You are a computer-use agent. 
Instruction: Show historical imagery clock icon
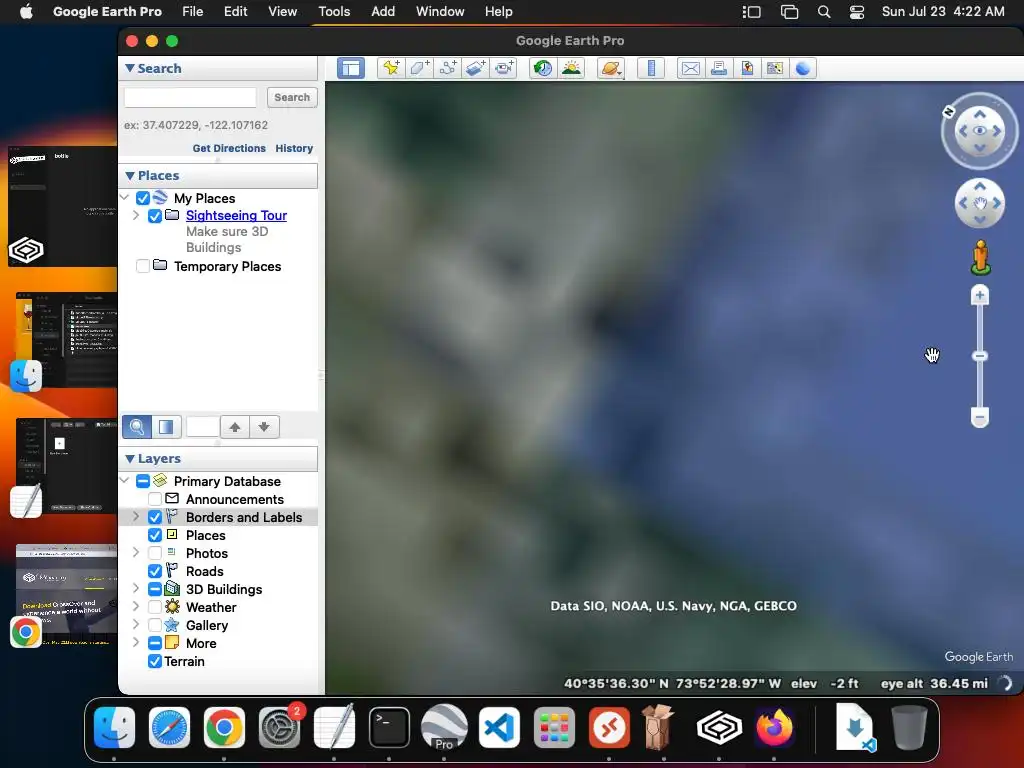click(543, 68)
